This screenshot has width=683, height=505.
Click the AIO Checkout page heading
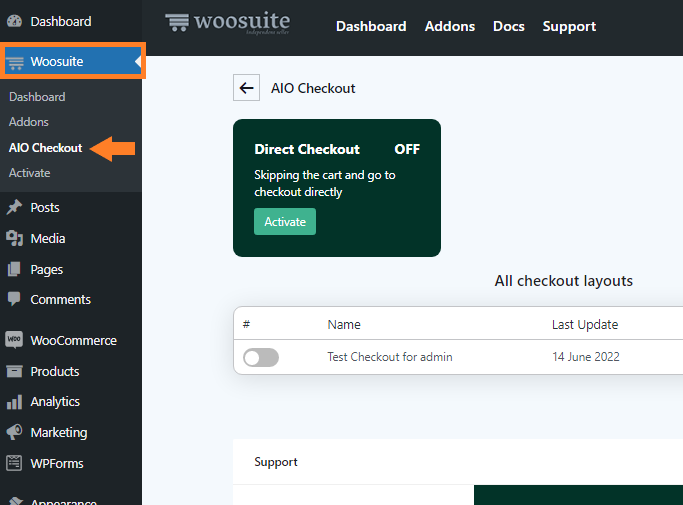coord(313,88)
